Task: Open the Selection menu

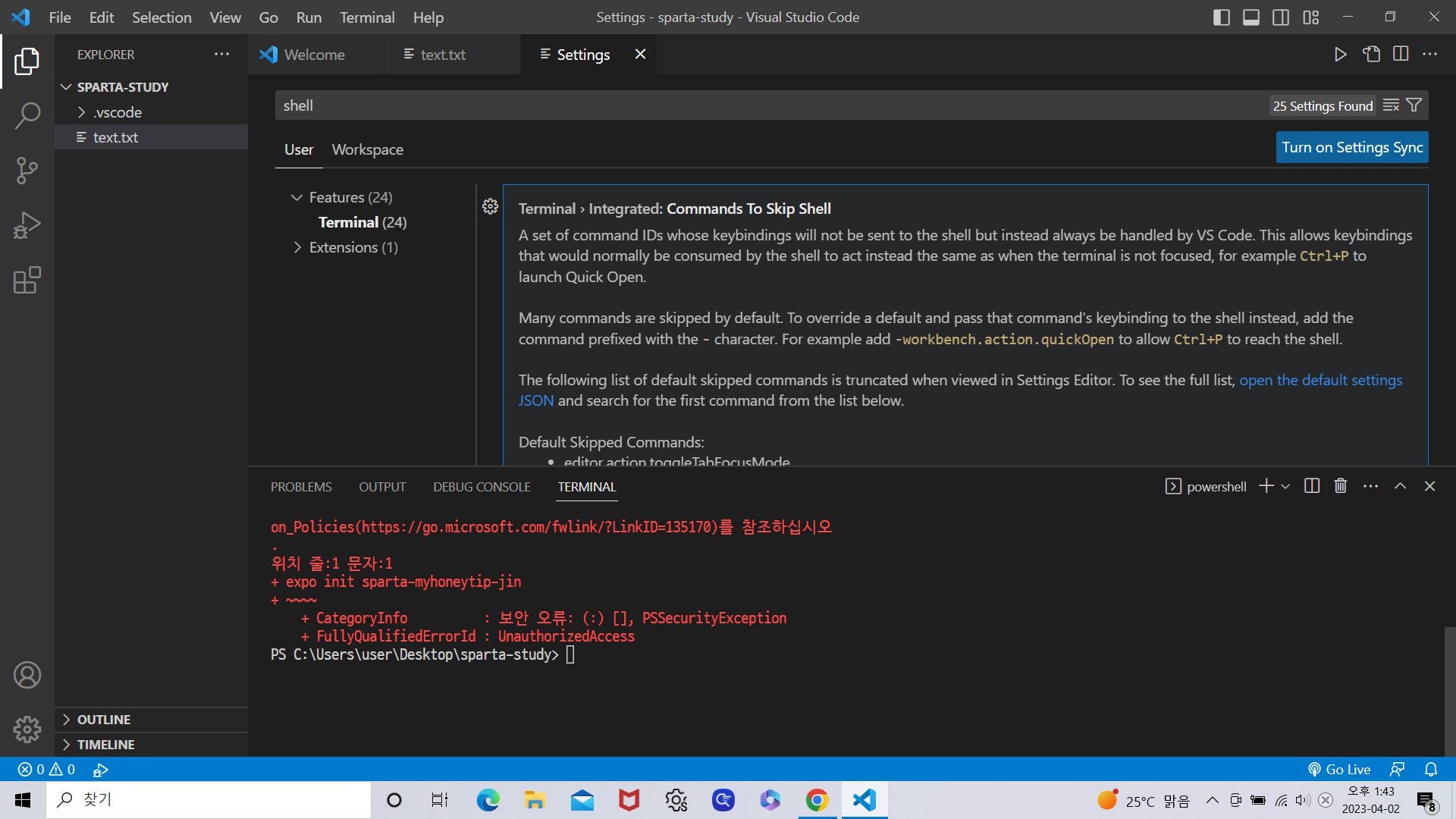Action: (162, 17)
